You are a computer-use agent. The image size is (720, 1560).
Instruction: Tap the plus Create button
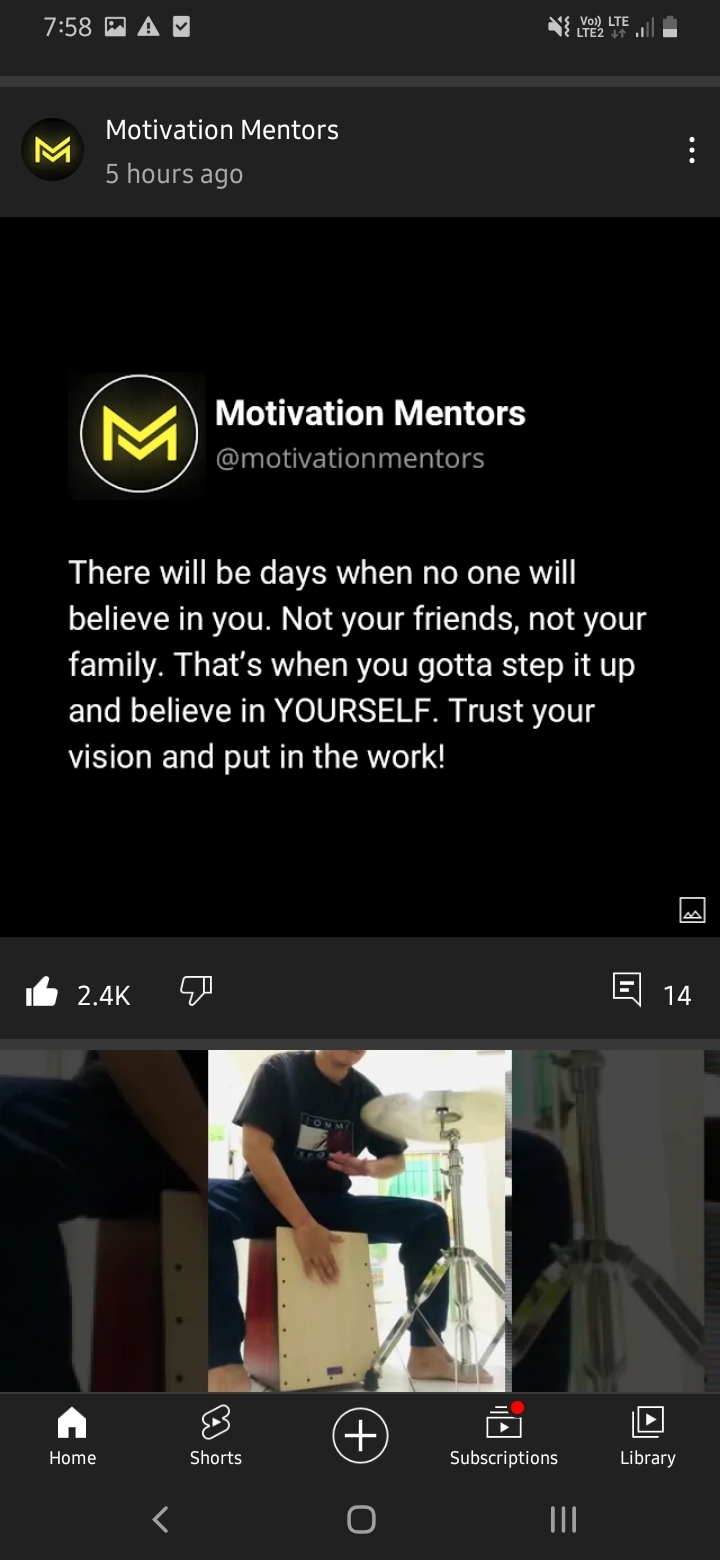click(x=360, y=1436)
